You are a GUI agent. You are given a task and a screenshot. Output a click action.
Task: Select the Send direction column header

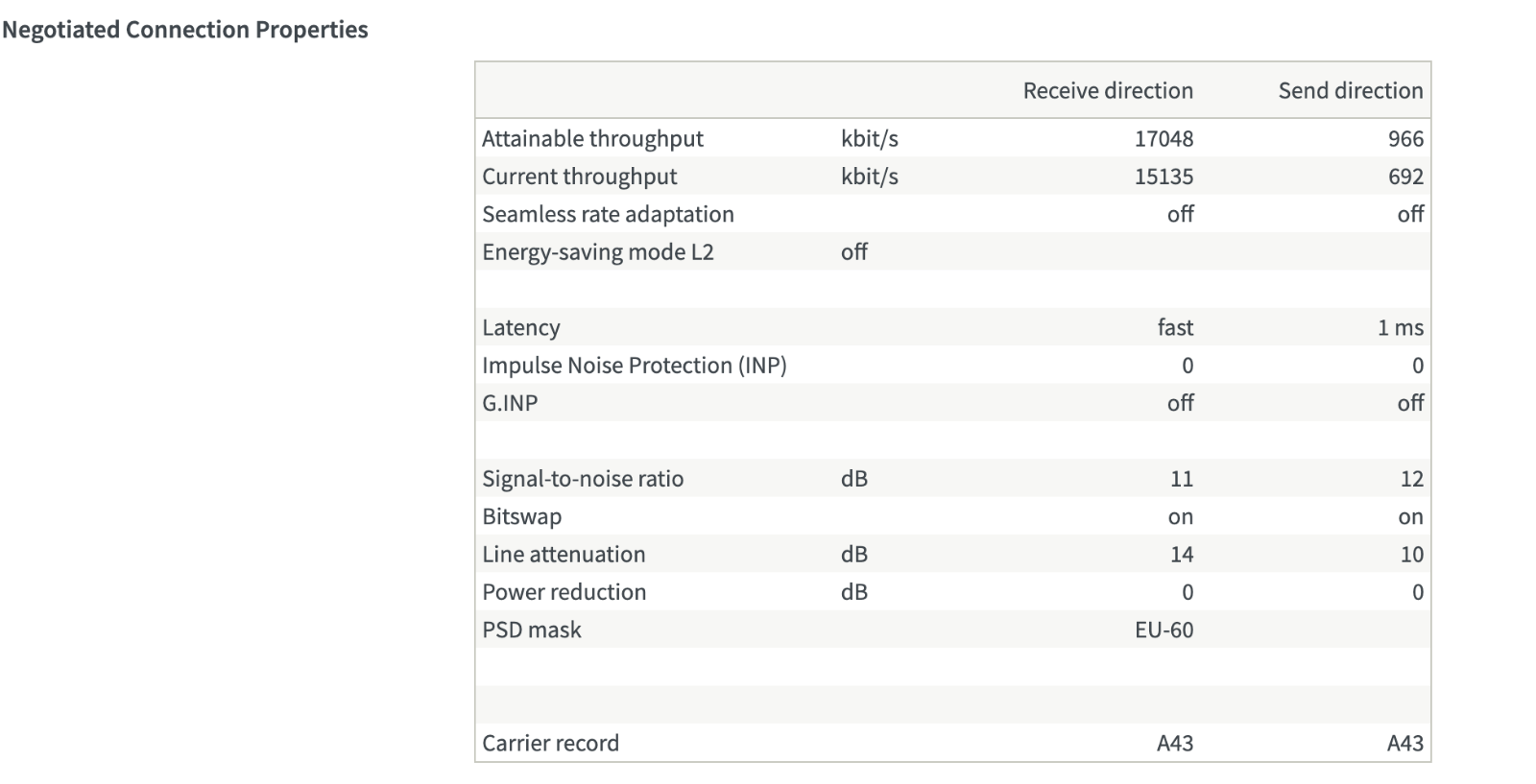point(1351,90)
